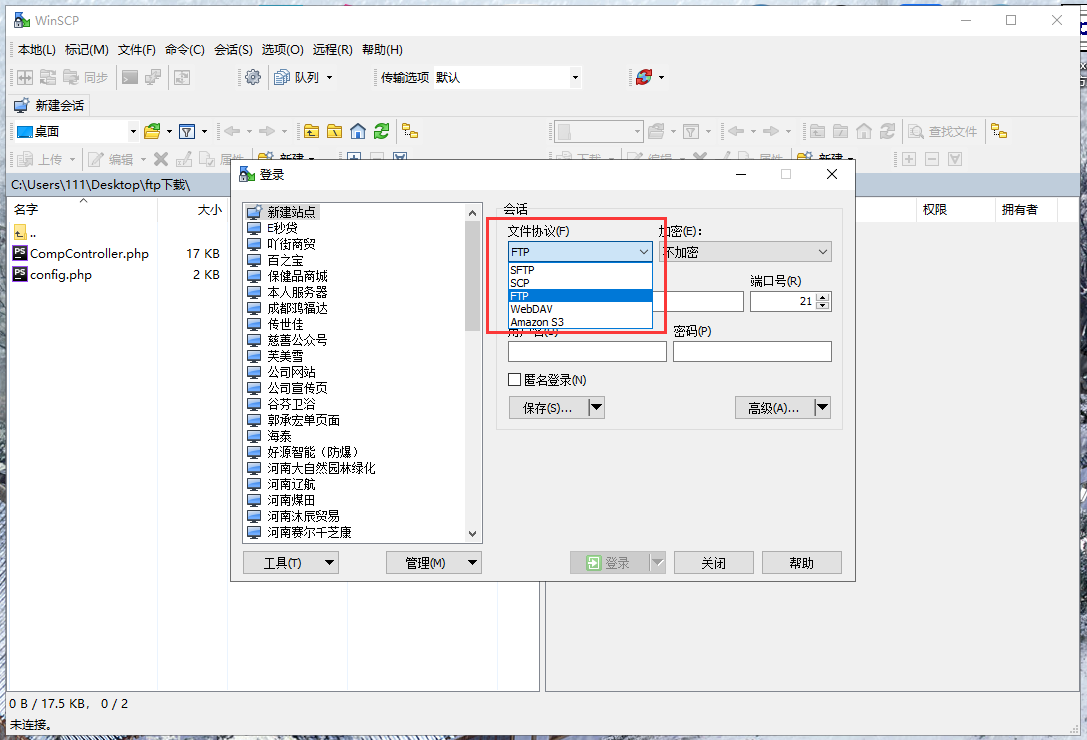Open the preferences gear icon in toolbar
Image resolution: width=1087 pixels, height=740 pixels.
(253, 77)
